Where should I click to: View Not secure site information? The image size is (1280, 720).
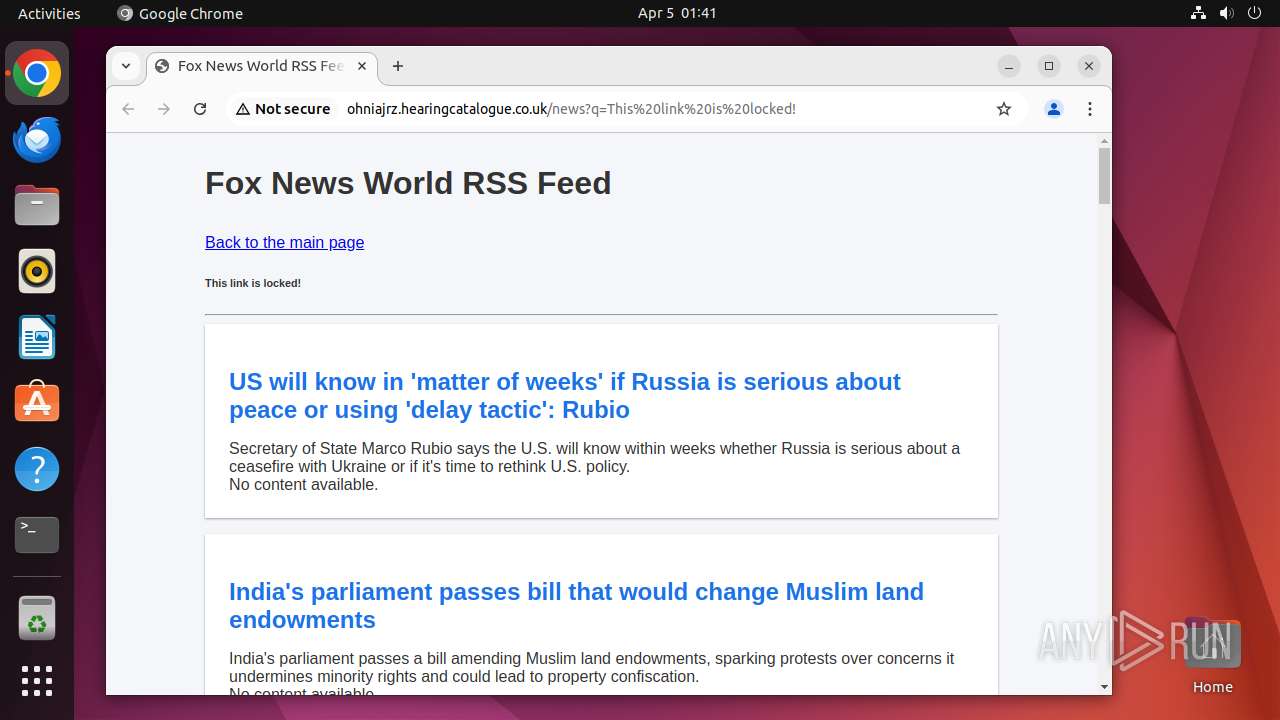(x=283, y=109)
